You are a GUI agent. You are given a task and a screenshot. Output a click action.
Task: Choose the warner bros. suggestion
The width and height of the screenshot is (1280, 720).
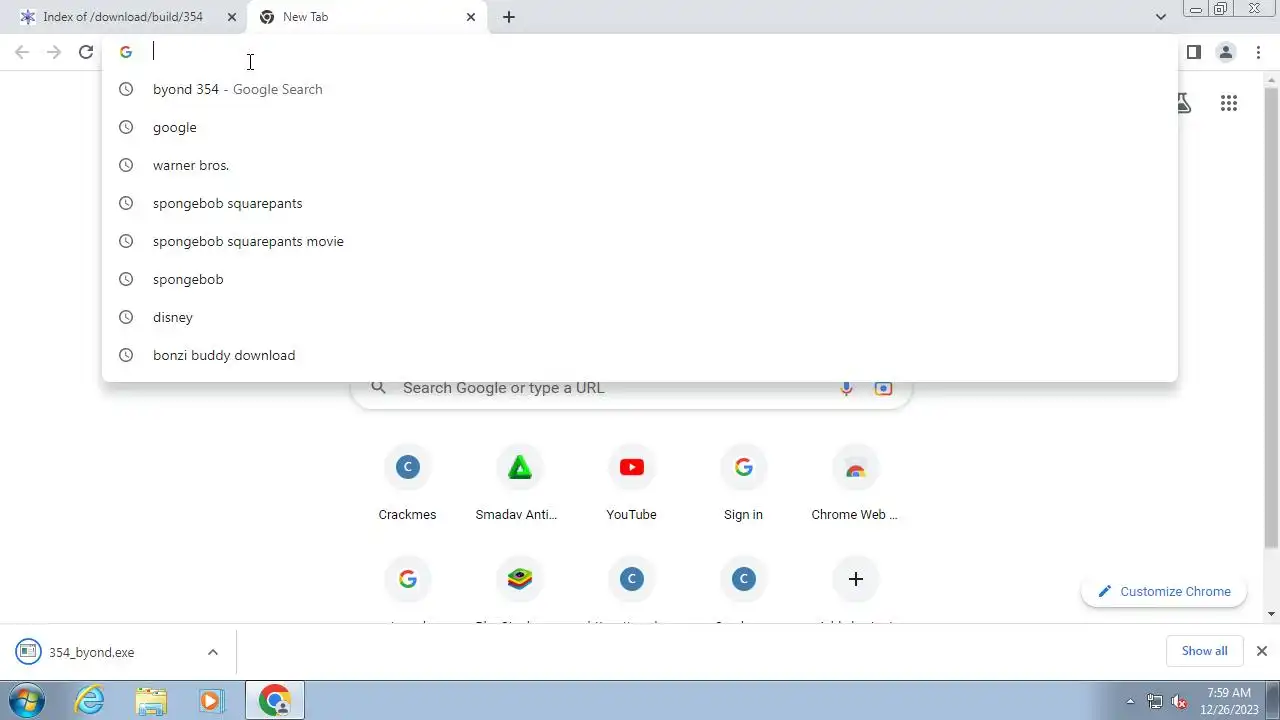pyautogui.click(x=640, y=165)
